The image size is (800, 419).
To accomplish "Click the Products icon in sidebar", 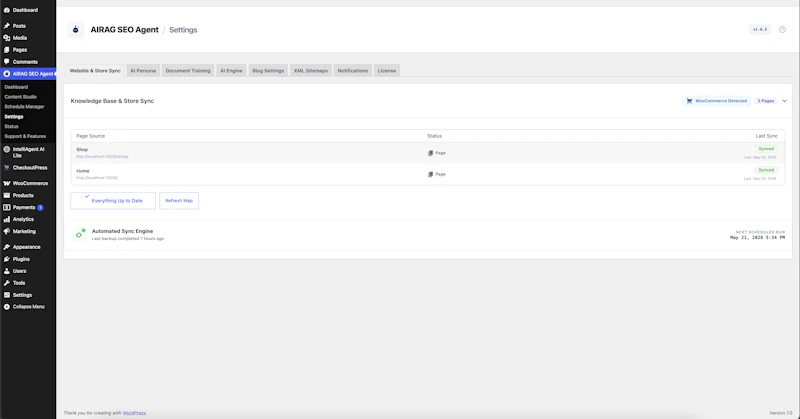I will [x=7, y=195].
